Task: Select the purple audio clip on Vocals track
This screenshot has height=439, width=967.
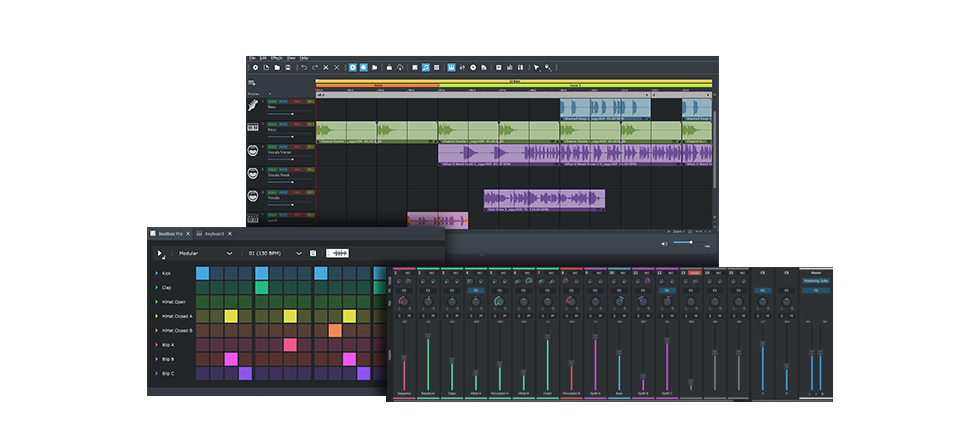Action: [544, 200]
